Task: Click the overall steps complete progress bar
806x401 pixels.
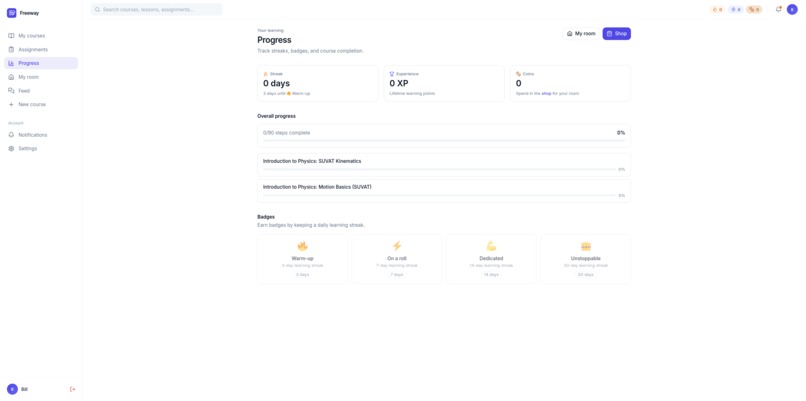Action: click(444, 140)
